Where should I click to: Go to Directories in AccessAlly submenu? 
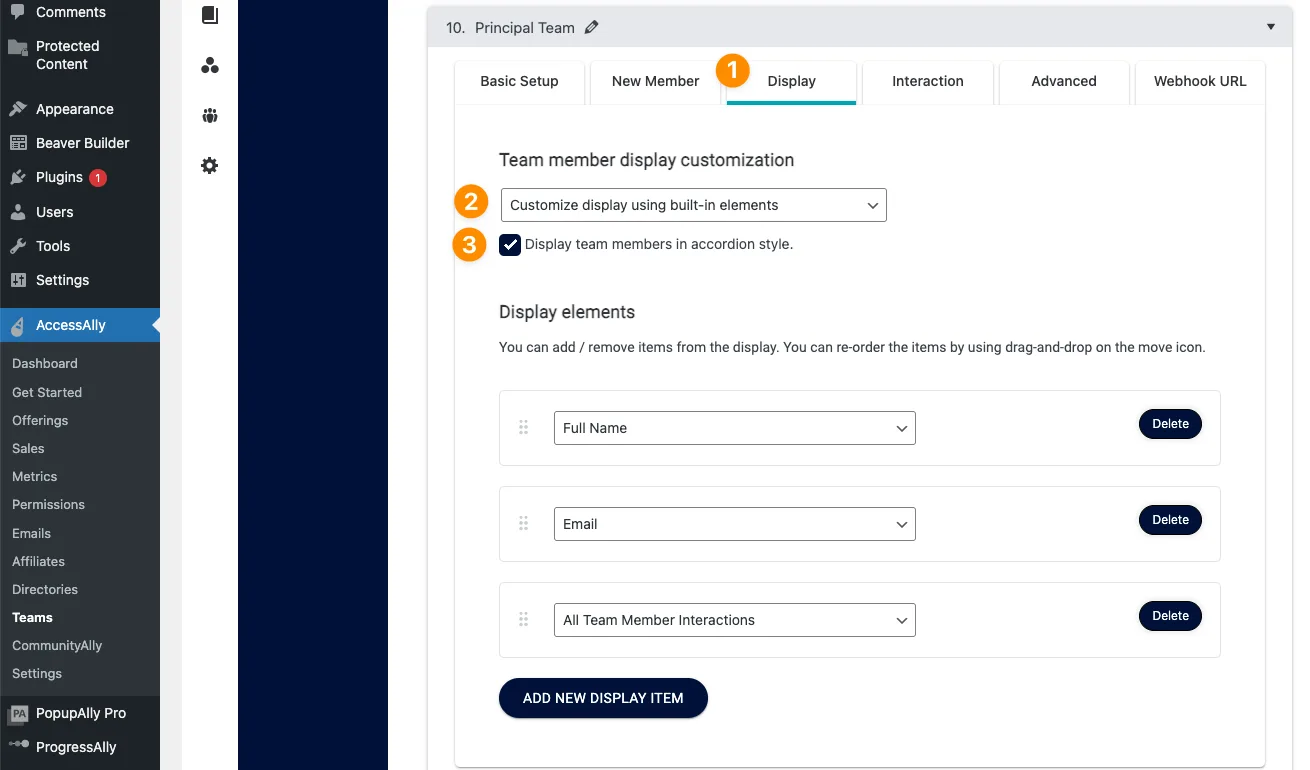pos(45,589)
